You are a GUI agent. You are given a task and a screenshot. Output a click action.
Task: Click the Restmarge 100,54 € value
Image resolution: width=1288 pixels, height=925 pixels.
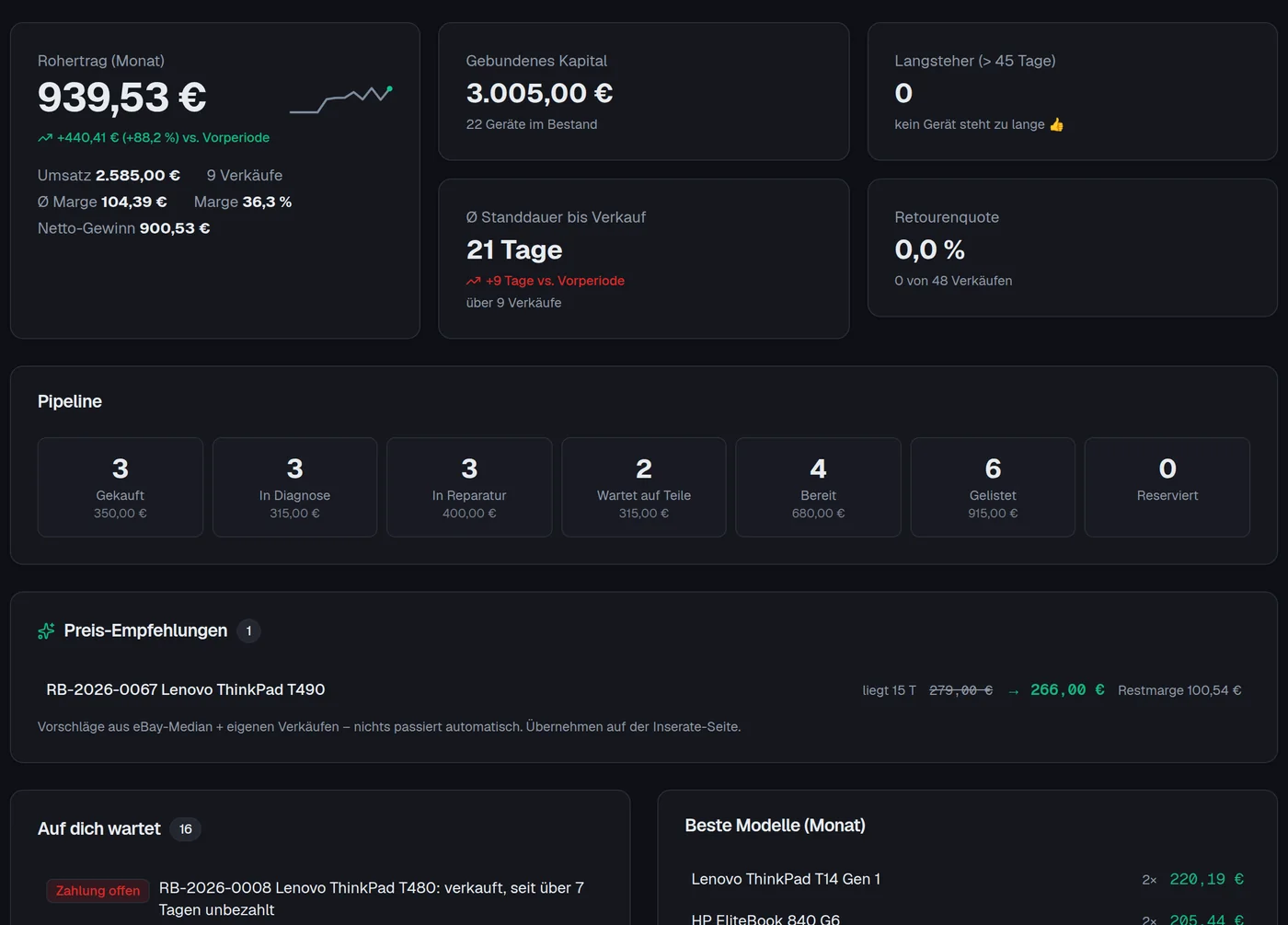pyautogui.click(x=1179, y=690)
